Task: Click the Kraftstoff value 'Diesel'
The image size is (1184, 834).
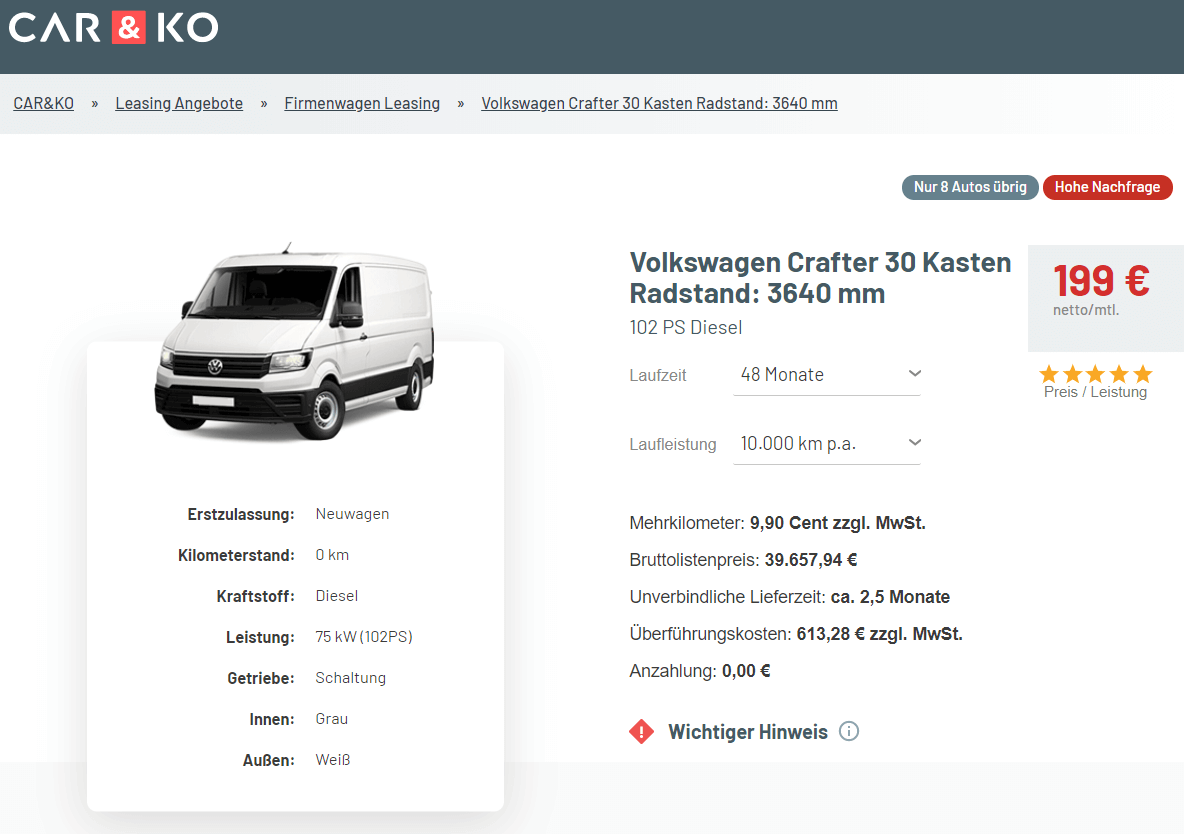Action: point(337,595)
